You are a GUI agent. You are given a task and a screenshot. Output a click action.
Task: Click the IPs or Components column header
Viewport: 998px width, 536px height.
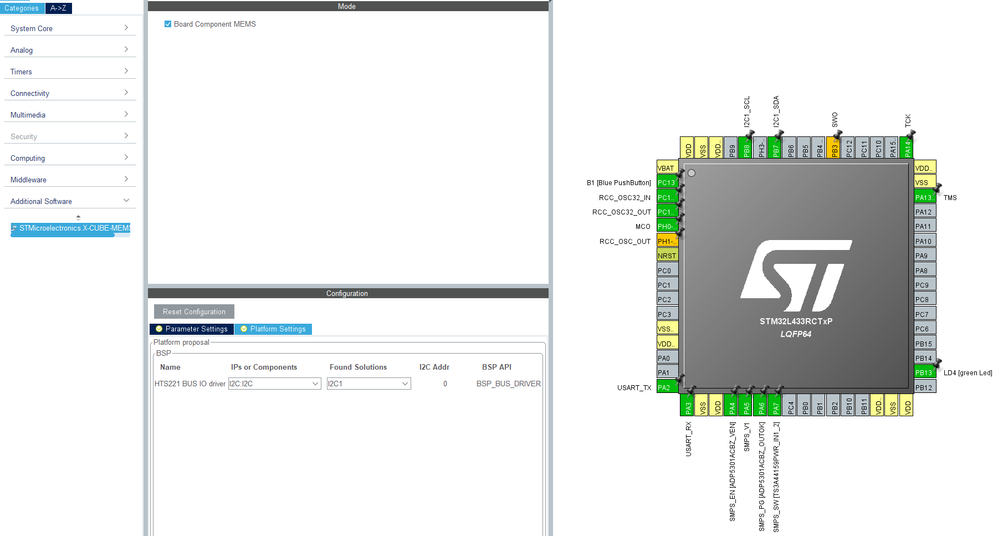point(264,367)
